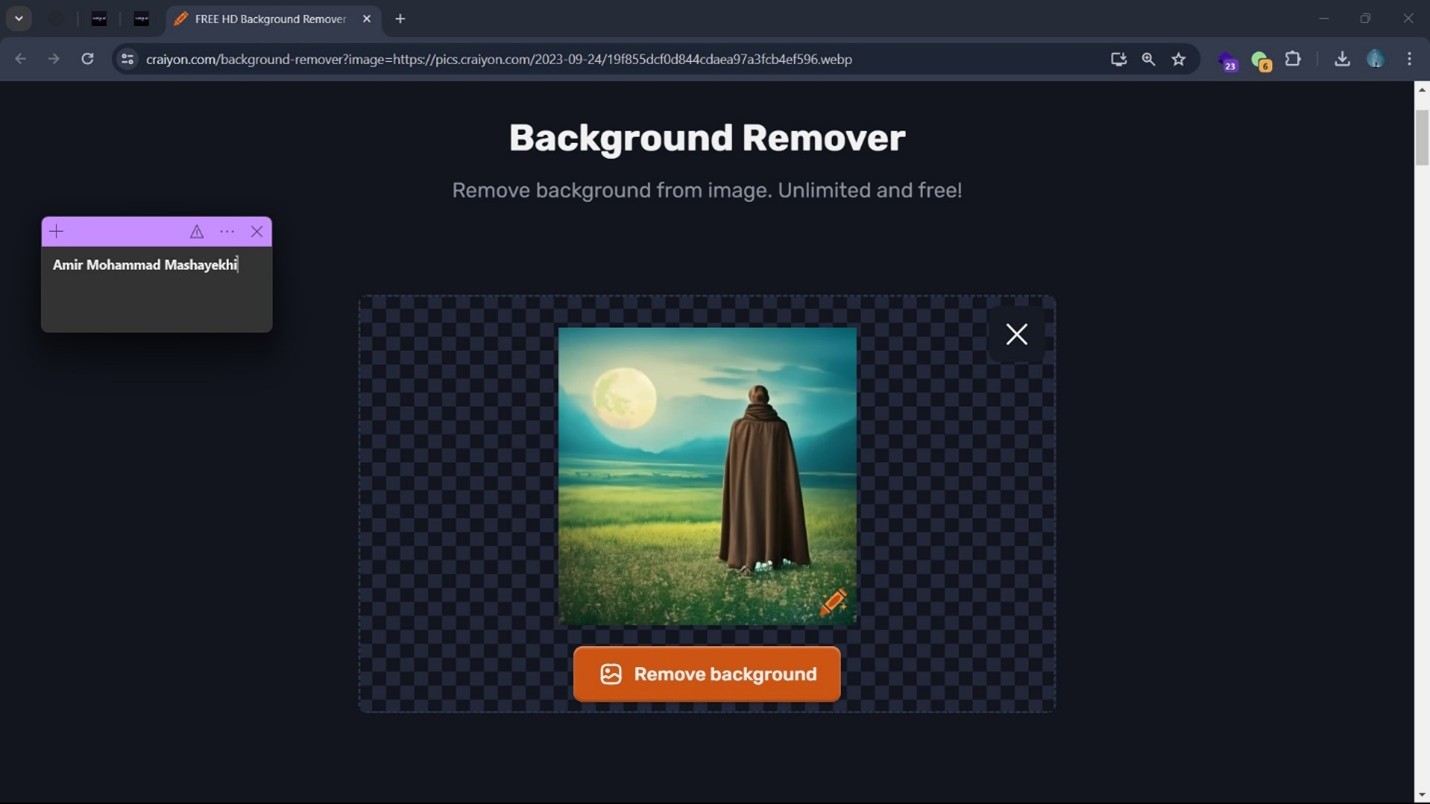Open the Extensions puzzle piece menu
Screen dimensions: 1430x804
(x=1293, y=59)
